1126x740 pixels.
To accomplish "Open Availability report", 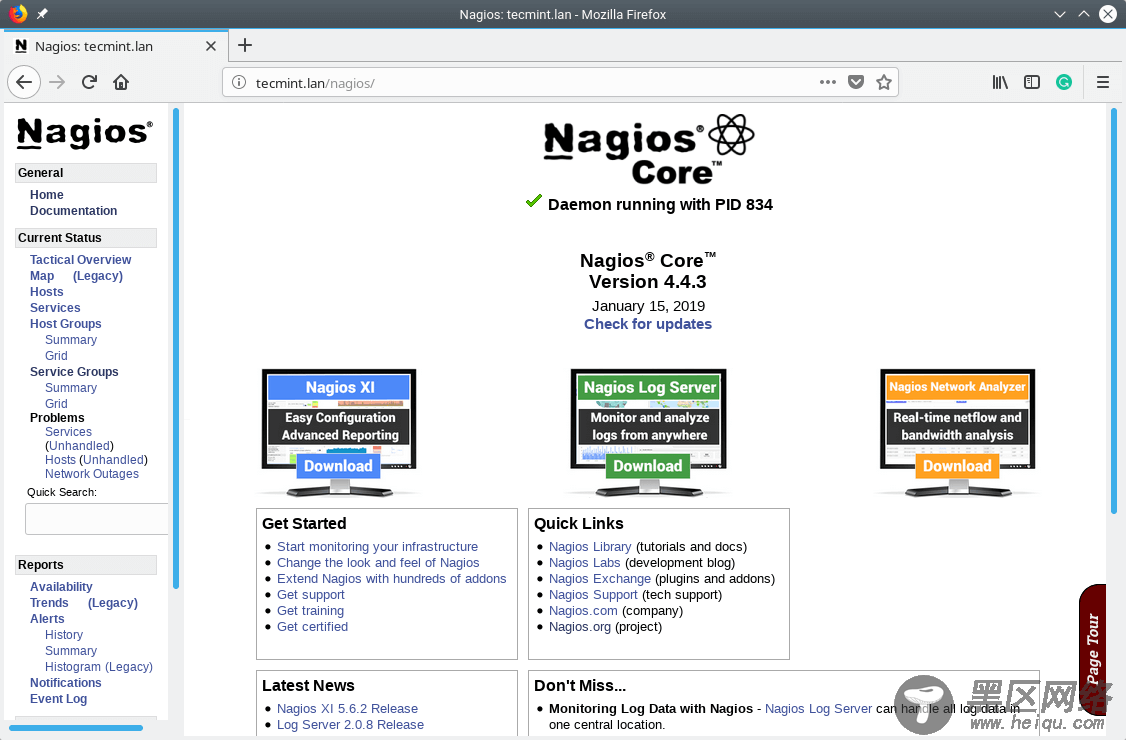I will 61,587.
